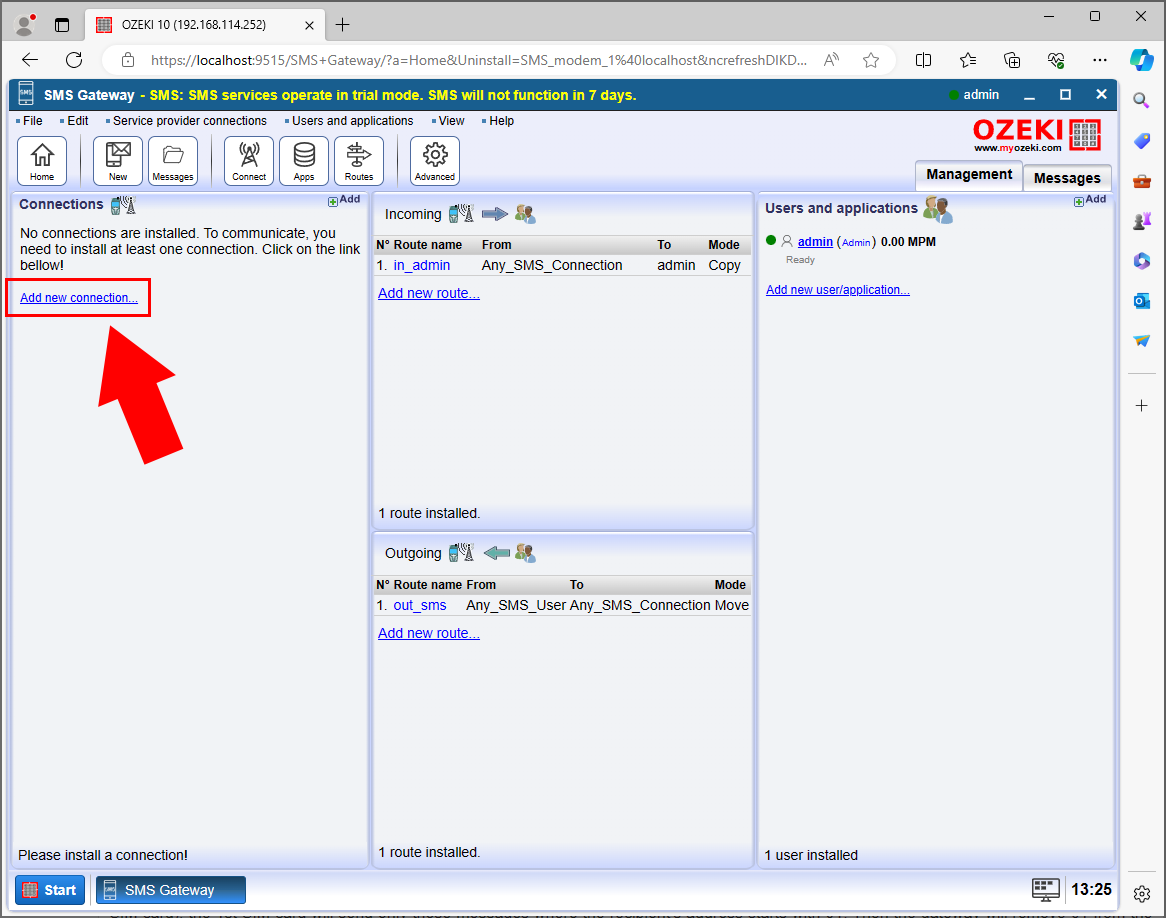Click the admin status in title bar

tap(974, 94)
